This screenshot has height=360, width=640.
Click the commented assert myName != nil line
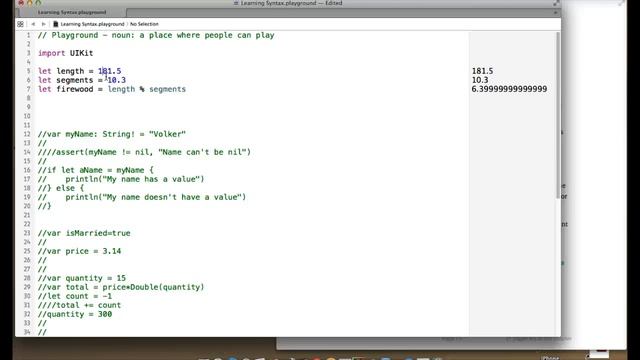pos(144,152)
